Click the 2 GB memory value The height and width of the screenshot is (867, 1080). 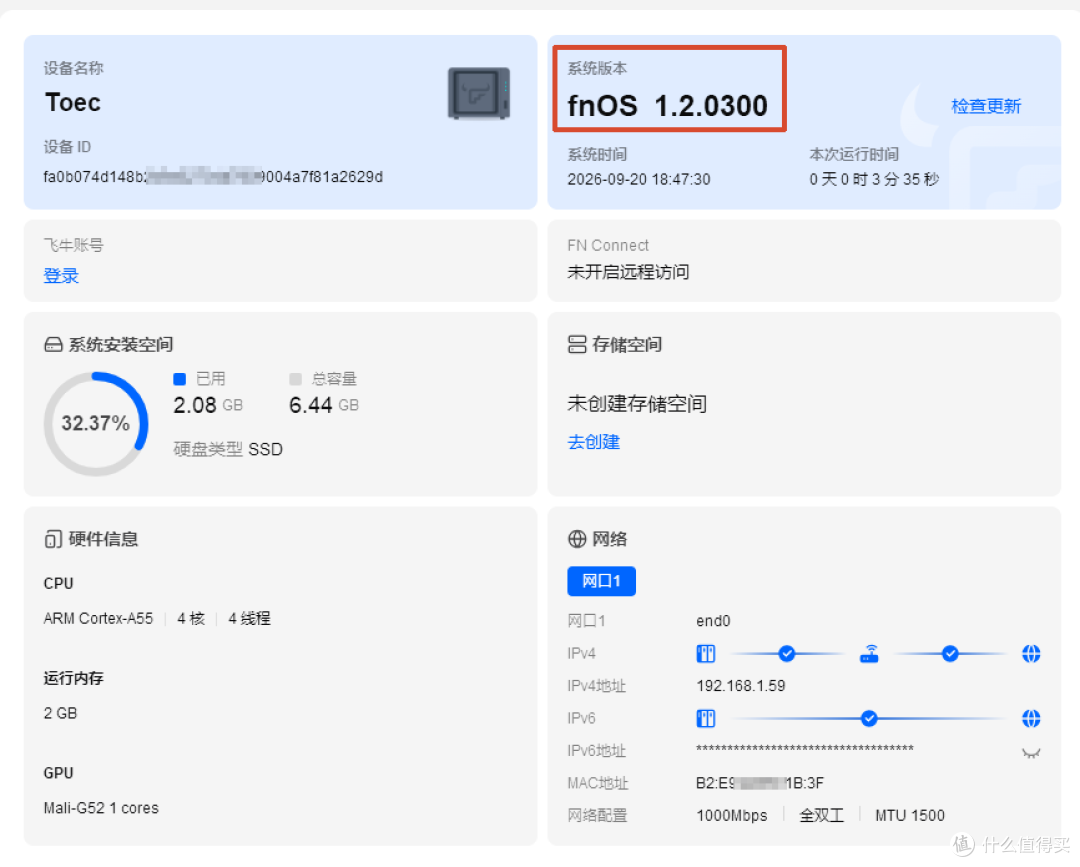[x=61, y=713]
